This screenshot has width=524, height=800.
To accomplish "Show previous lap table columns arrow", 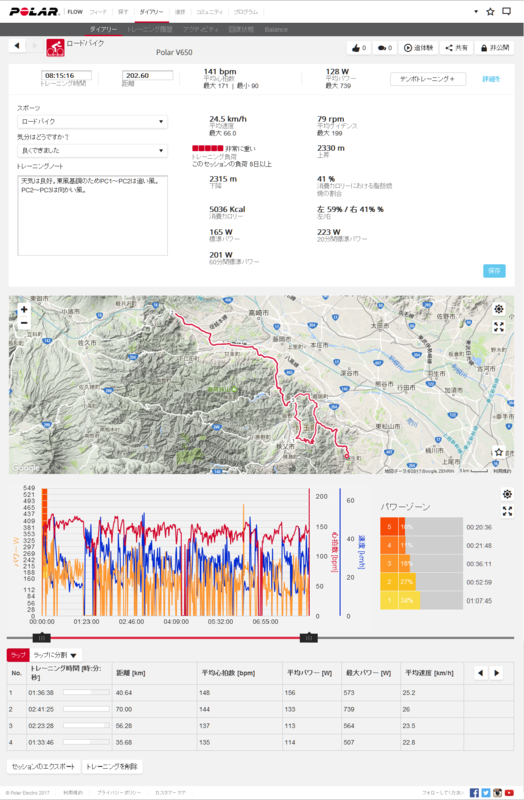I will coord(480,673).
